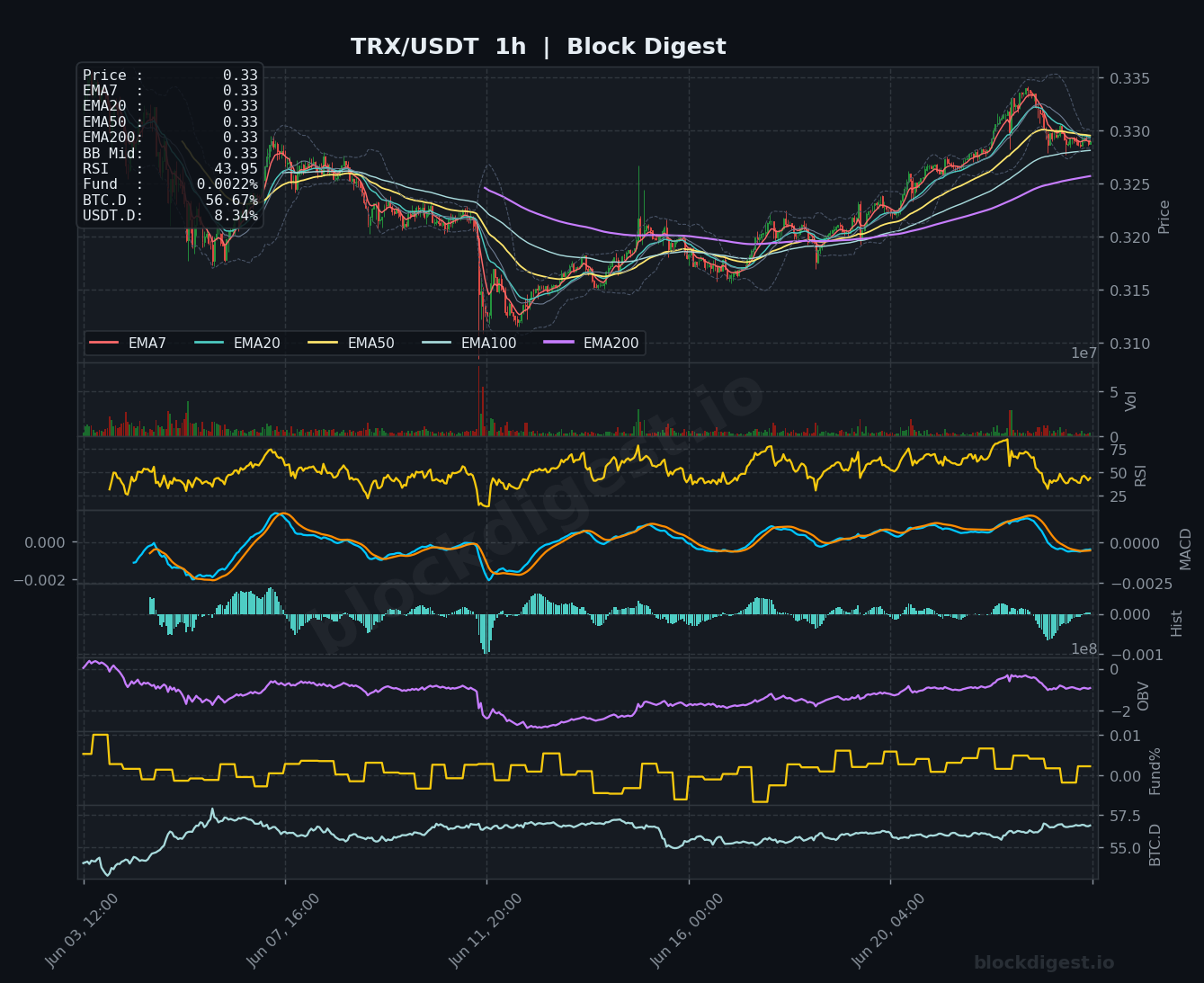Click the RSI 43.95 value in info box

click(x=236, y=169)
